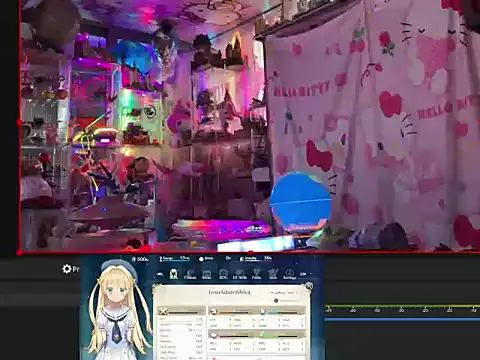Close the character stats panel

click(x=309, y=286)
